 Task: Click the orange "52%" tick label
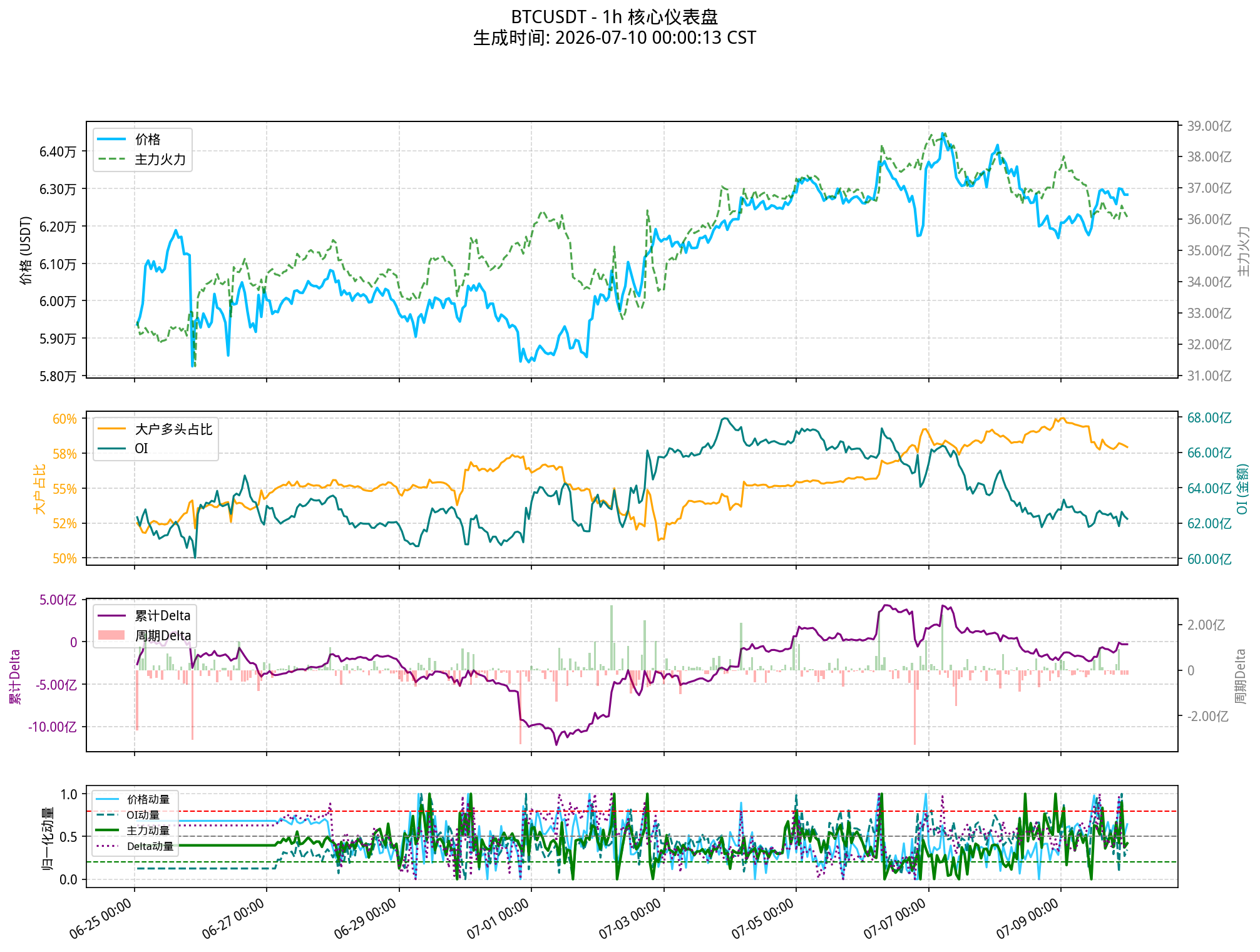pyautogui.click(x=64, y=524)
